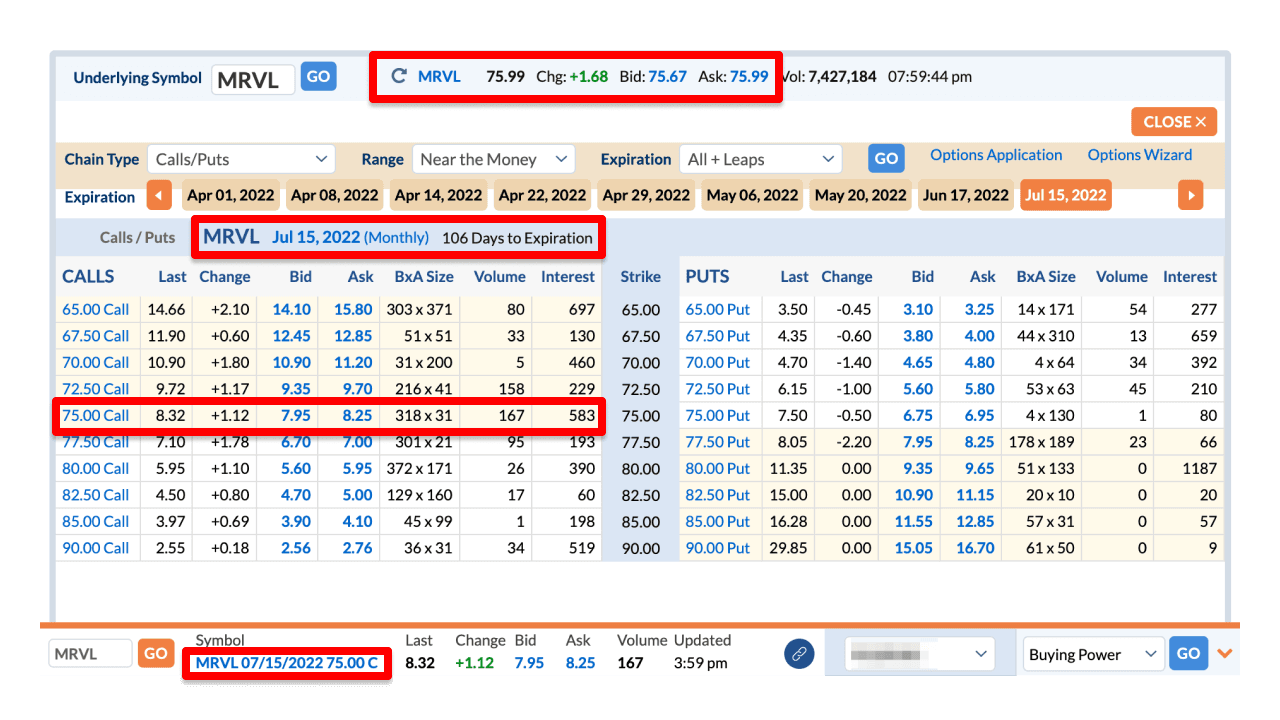1280x720 pixels.
Task: Go to next expiration dates arrow
Action: click(x=1190, y=195)
